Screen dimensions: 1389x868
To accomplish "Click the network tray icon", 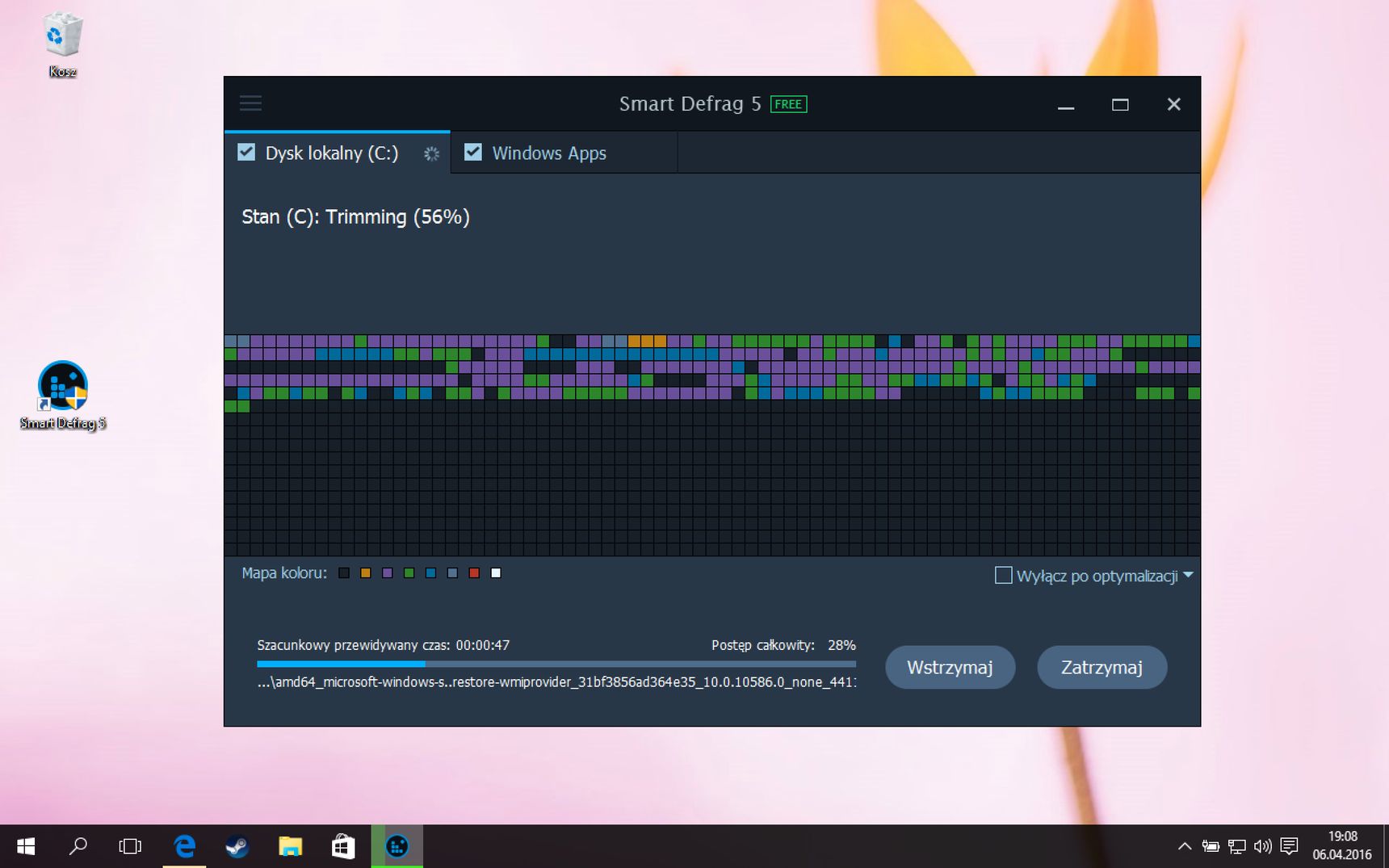I will coord(1236,846).
